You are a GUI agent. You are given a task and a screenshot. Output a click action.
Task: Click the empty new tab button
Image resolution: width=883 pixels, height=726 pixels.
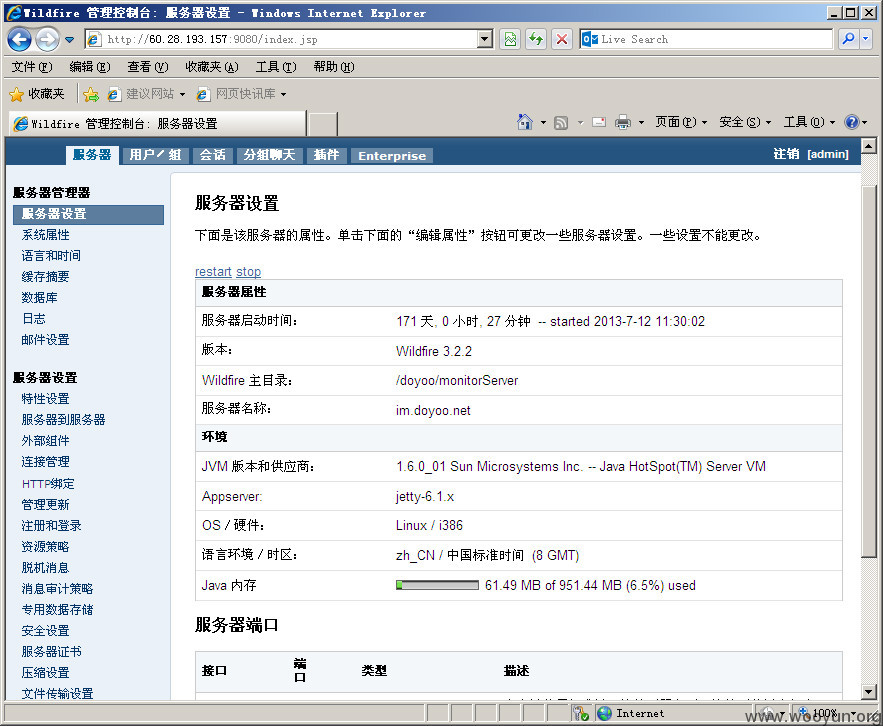(x=323, y=124)
